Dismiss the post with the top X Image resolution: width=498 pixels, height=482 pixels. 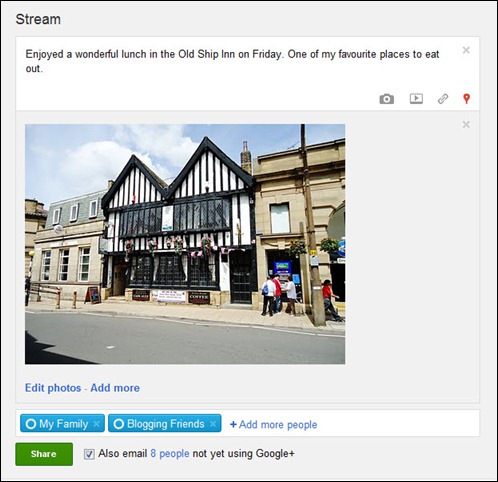coord(466,50)
